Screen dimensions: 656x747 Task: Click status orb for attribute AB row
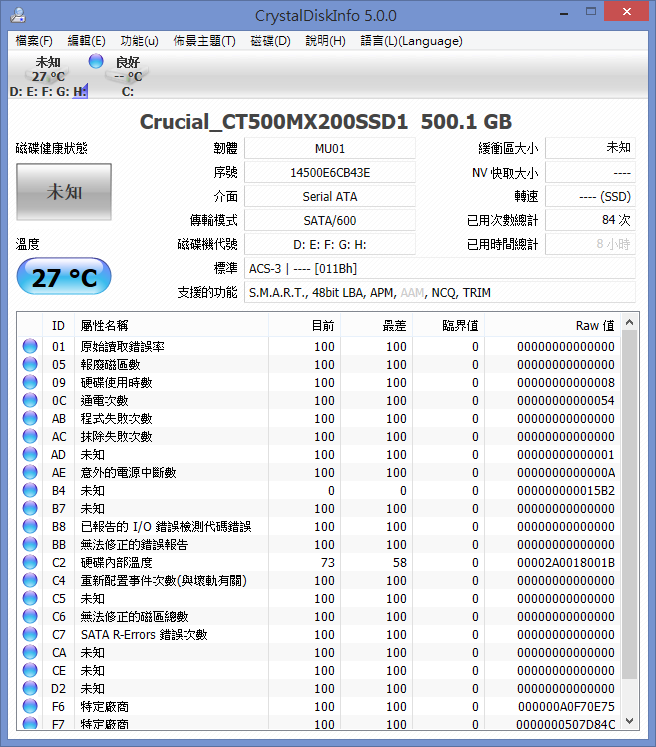pyautogui.click(x=30, y=418)
